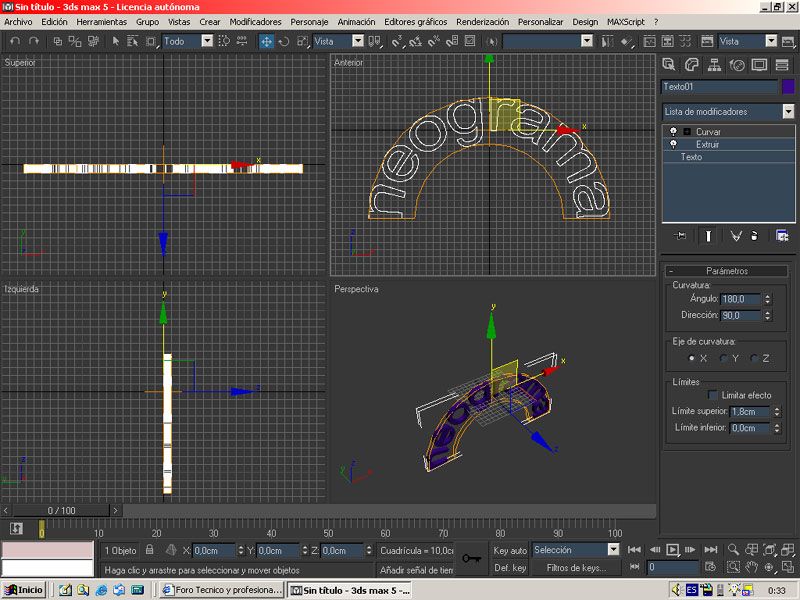The width and height of the screenshot is (800, 600).
Task: Click the Pin Stack icon
Action: click(680, 236)
